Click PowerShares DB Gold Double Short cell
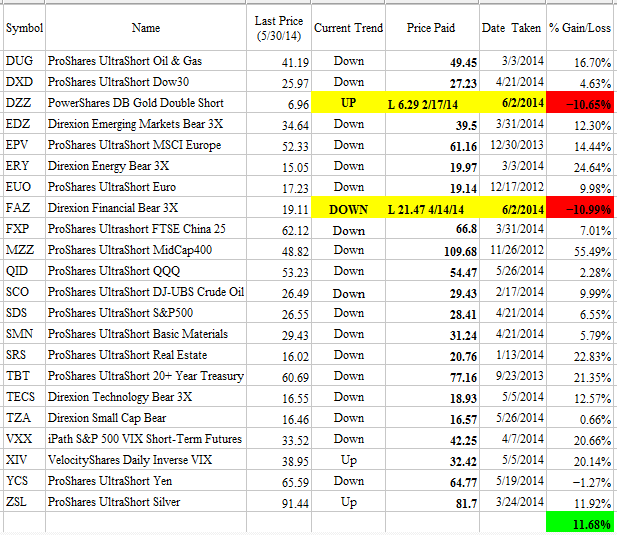The width and height of the screenshot is (617, 535). point(146,103)
